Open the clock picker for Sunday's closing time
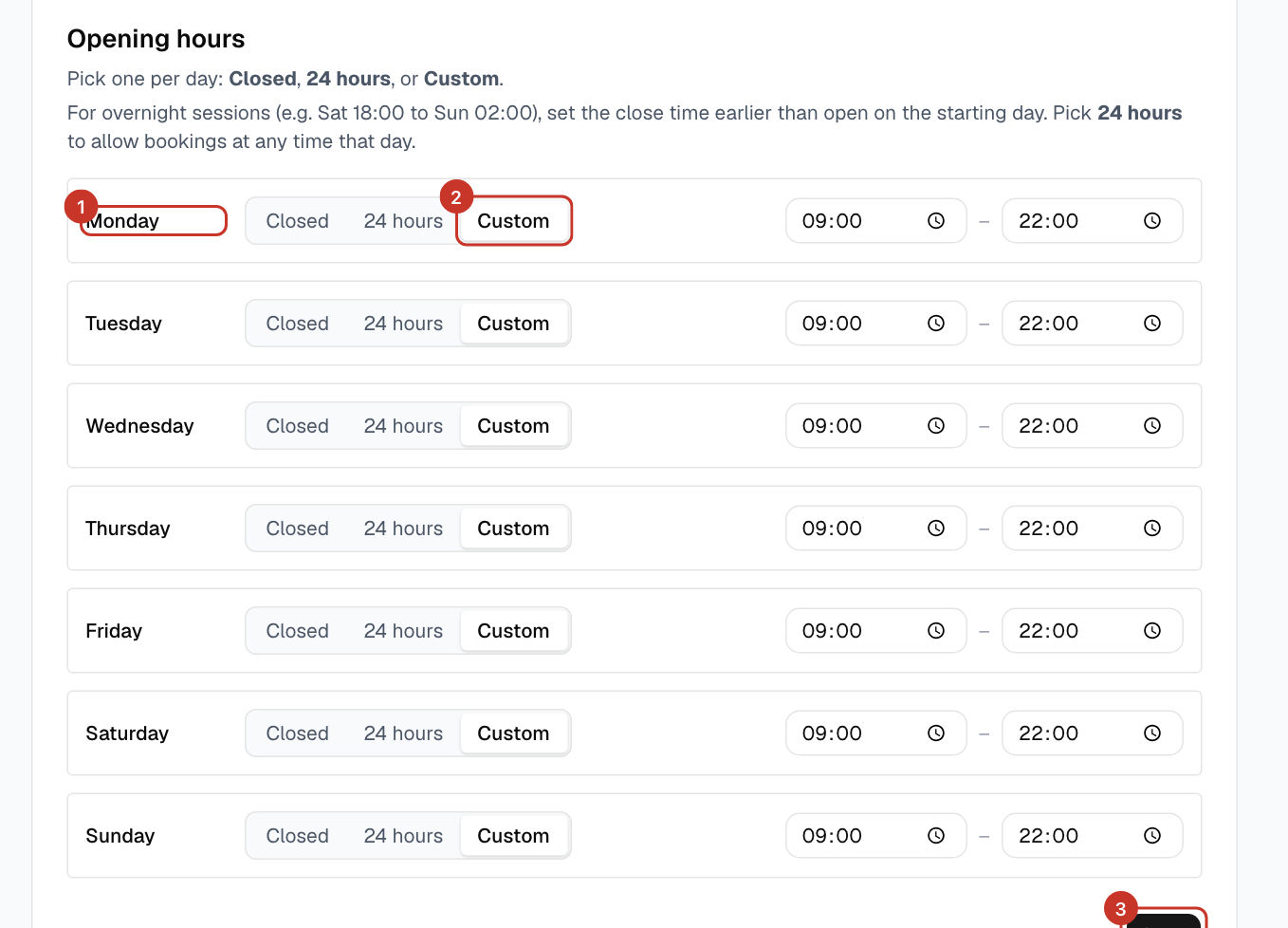The width and height of the screenshot is (1288, 928). click(1152, 836)
